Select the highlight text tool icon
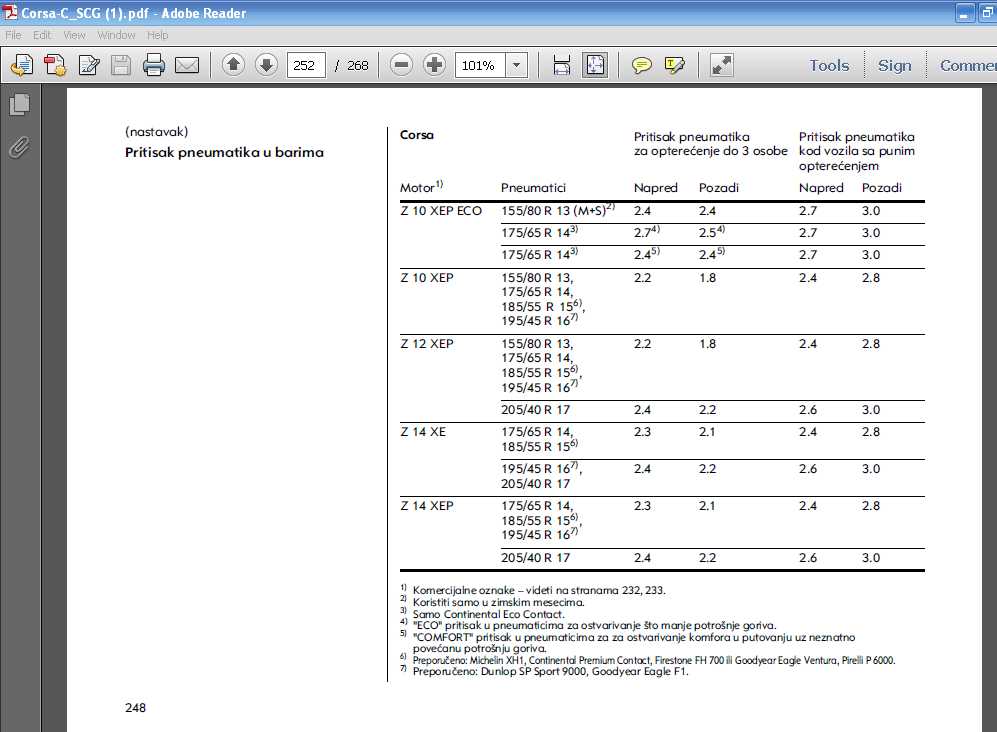This screenshot has height=732, width=997. pyautogui.click(x=675, y=65)
